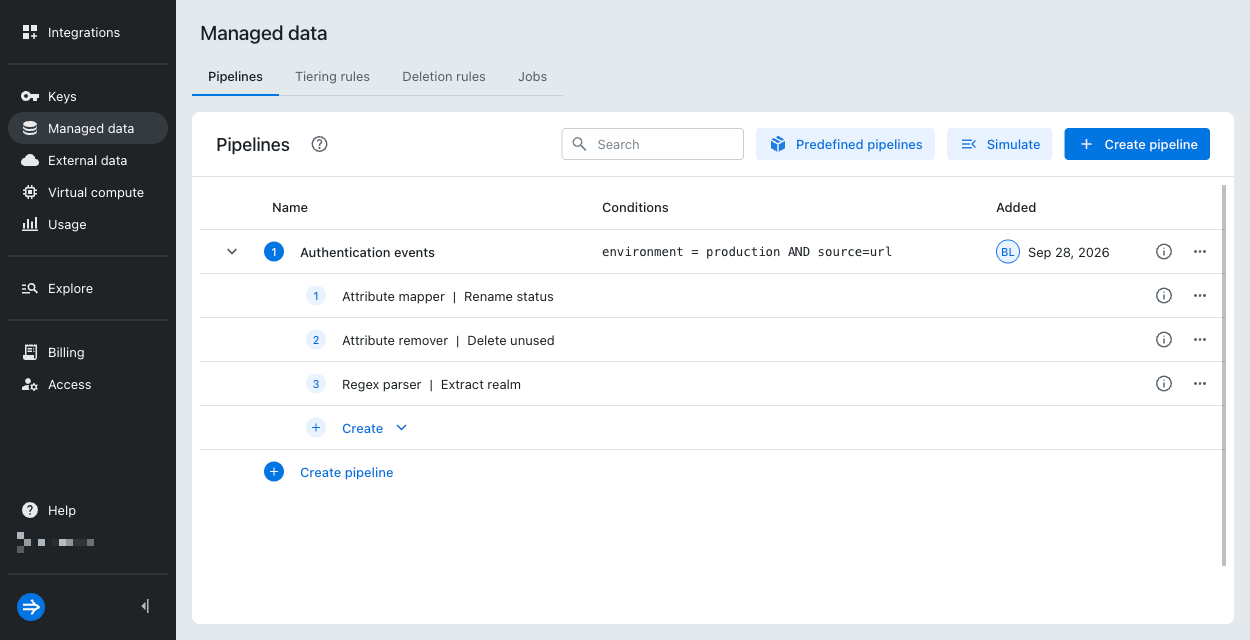
Task: Click the Help question mark icon
Action: [30, 510]
